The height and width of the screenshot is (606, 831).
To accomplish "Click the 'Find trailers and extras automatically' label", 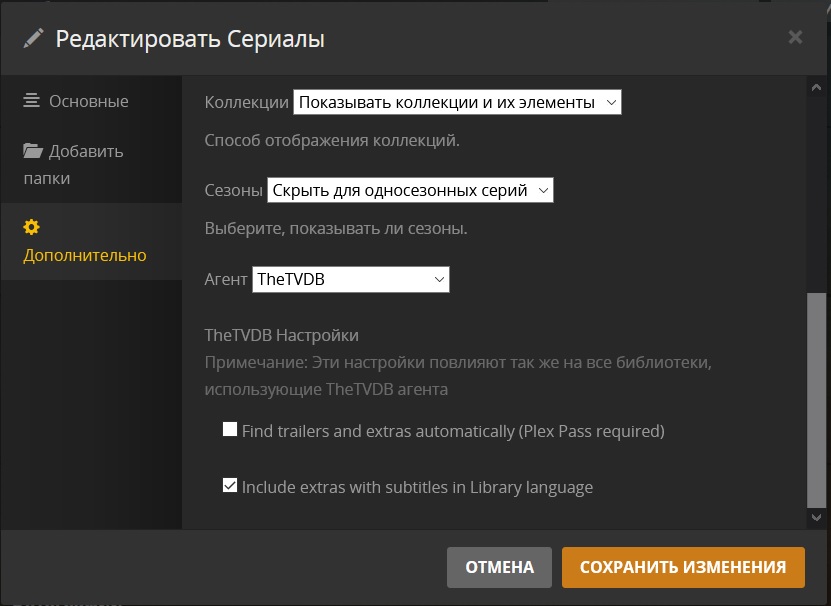I will click(x=453, y=431).
